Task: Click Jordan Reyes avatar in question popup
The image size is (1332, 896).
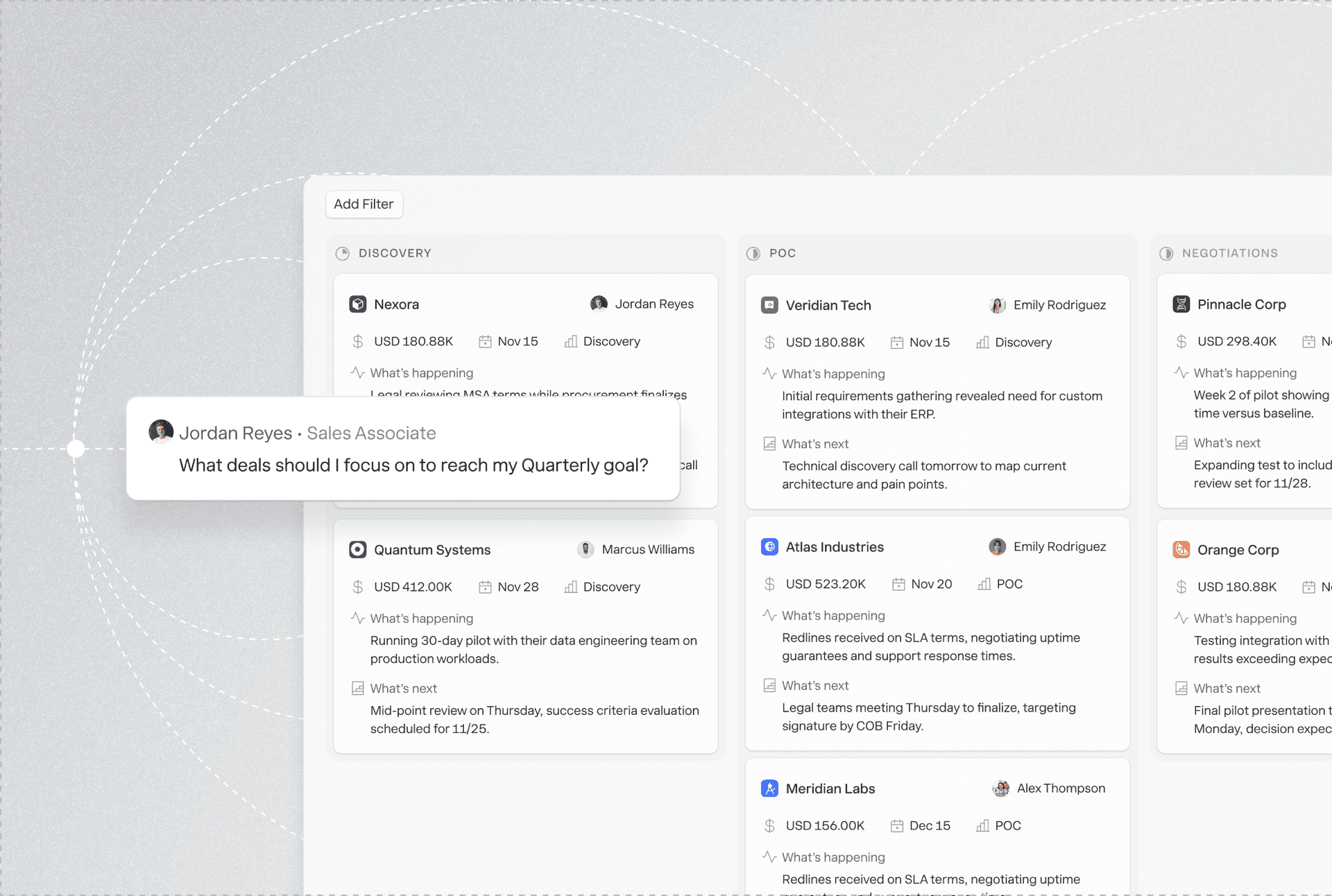Action: pyautogui.click(x=161, y=431)
